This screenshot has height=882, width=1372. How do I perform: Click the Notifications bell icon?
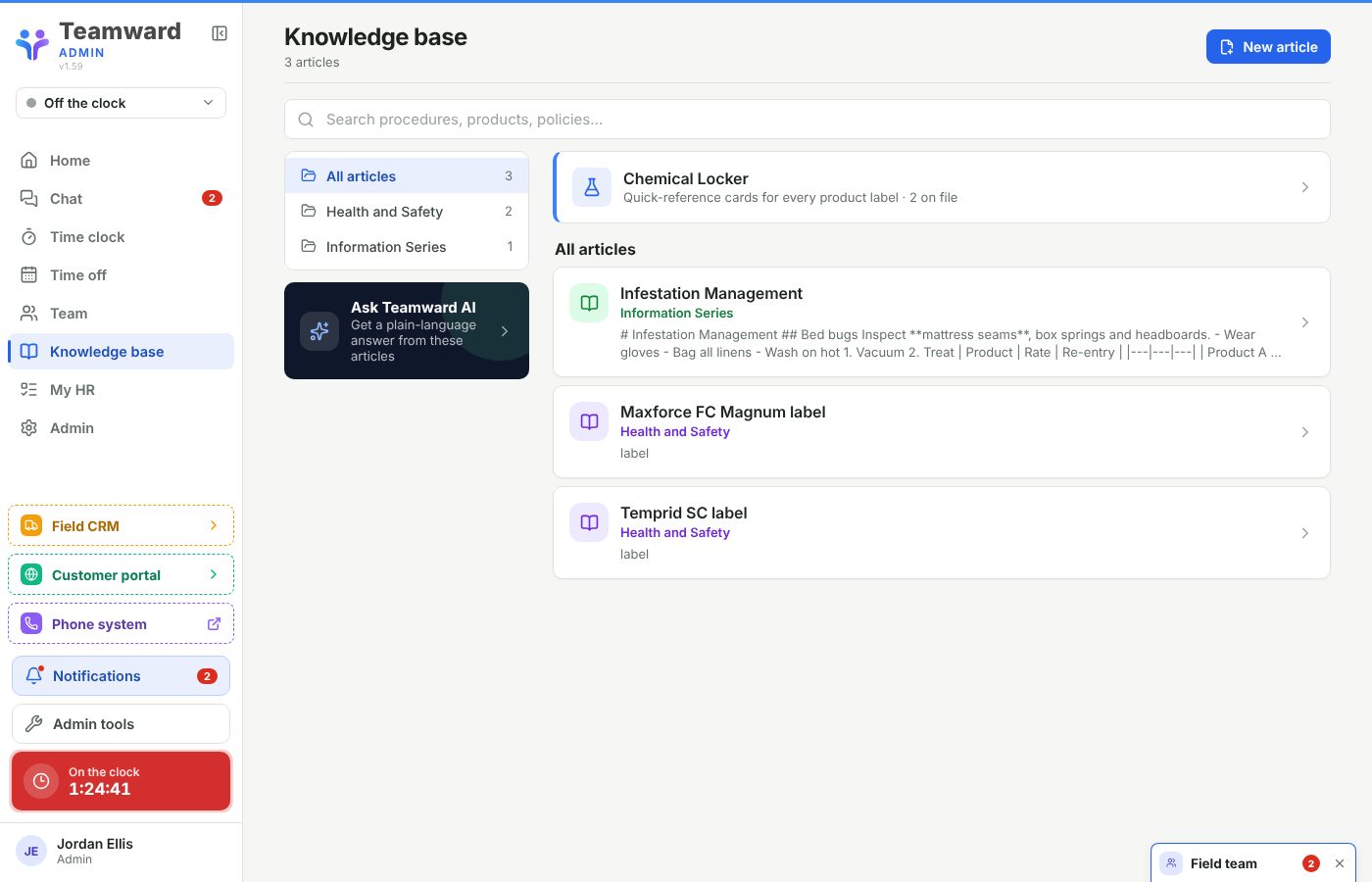click(x=34, y=675)
